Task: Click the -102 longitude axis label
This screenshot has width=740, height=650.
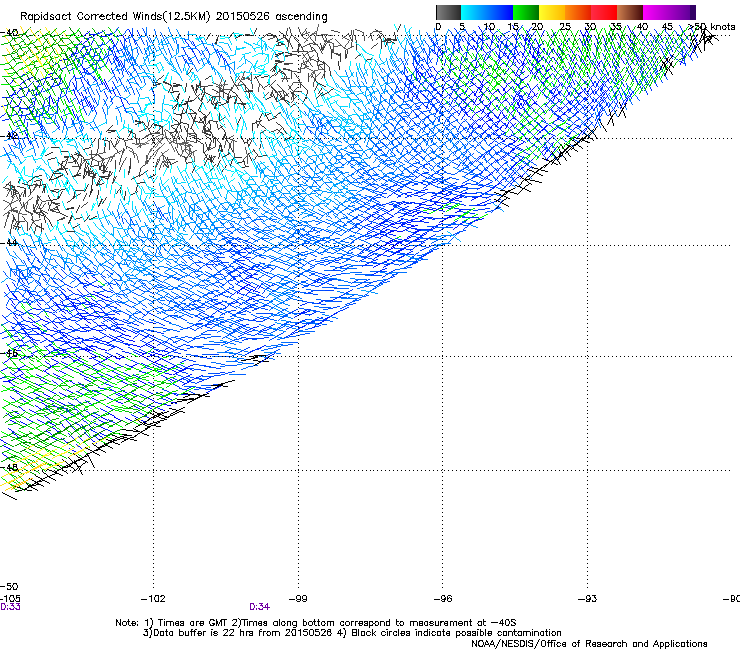Action: 153,599
